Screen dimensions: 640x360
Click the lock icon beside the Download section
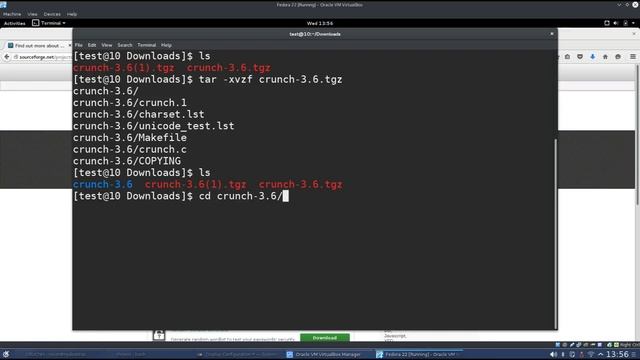(159, 335)
